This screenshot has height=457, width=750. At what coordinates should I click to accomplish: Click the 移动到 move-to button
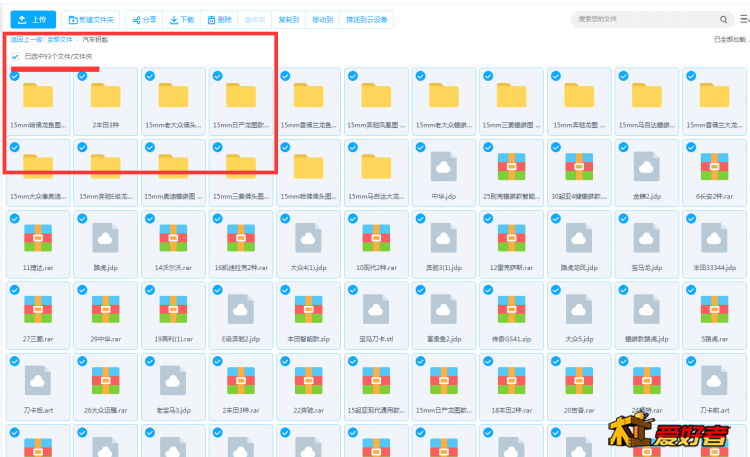point(322,20)
